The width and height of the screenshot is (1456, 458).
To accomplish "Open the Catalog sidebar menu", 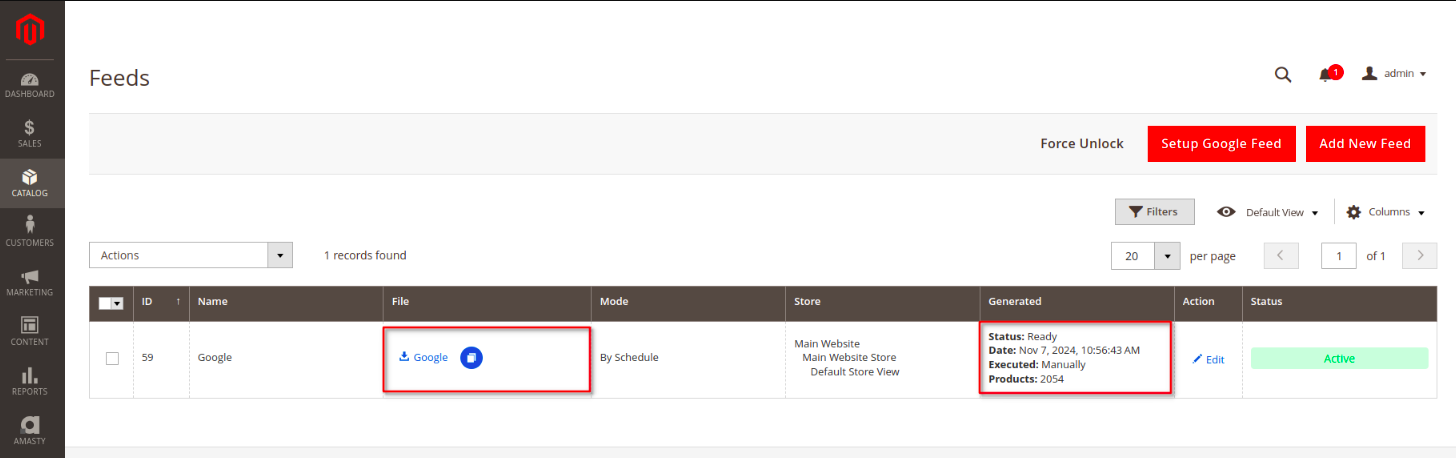I will [30, 183].
